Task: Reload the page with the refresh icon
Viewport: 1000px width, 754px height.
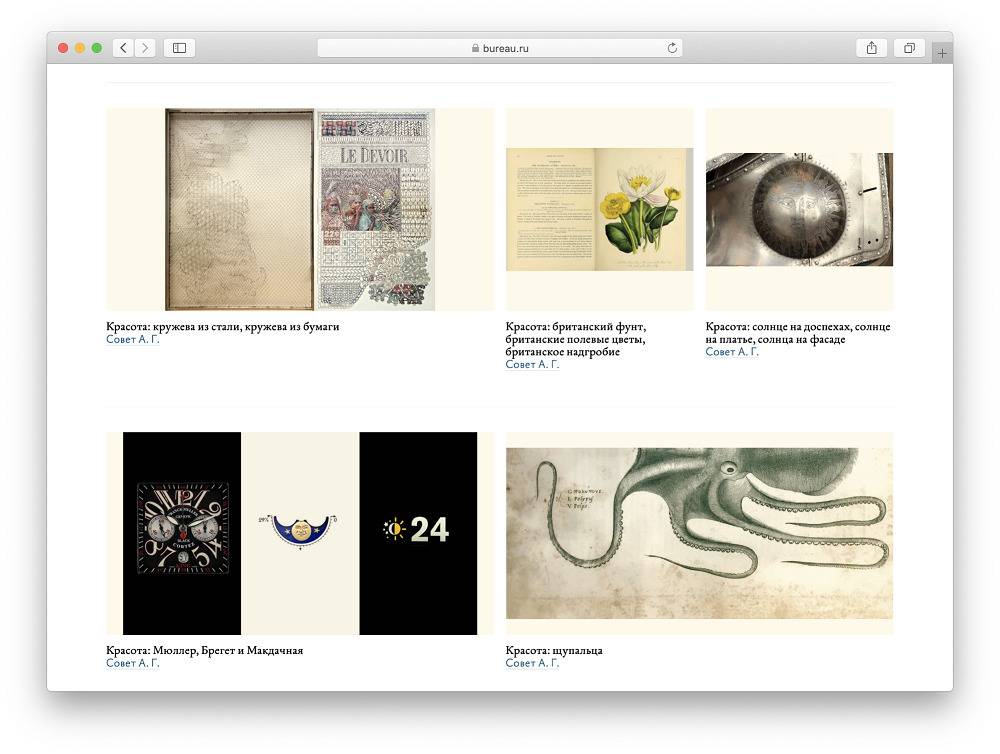Action: [x=672, y=48]
